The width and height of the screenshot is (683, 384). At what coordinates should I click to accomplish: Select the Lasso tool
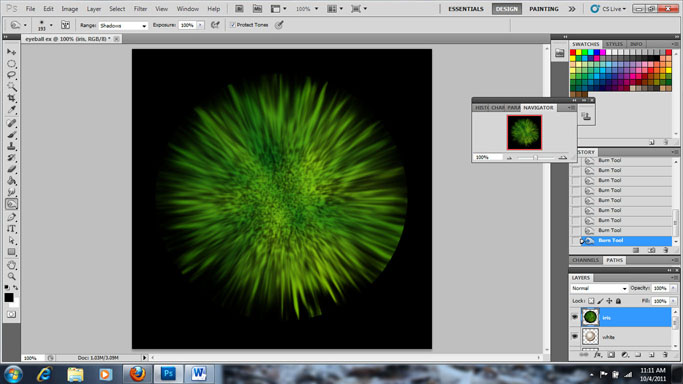click(x=11, y=75)
